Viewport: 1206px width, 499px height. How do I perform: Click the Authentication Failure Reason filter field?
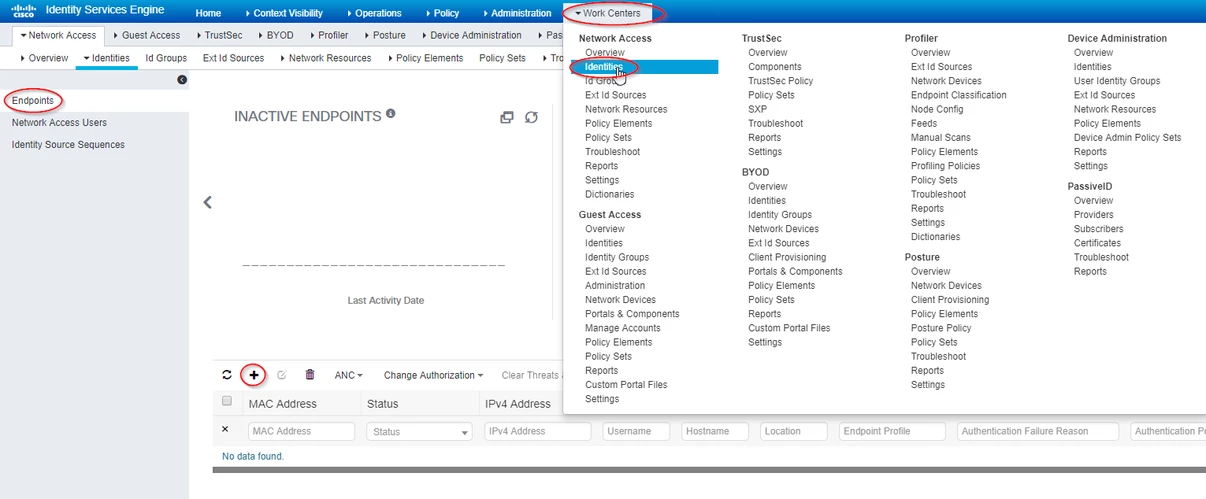[x=1037, y=432]
